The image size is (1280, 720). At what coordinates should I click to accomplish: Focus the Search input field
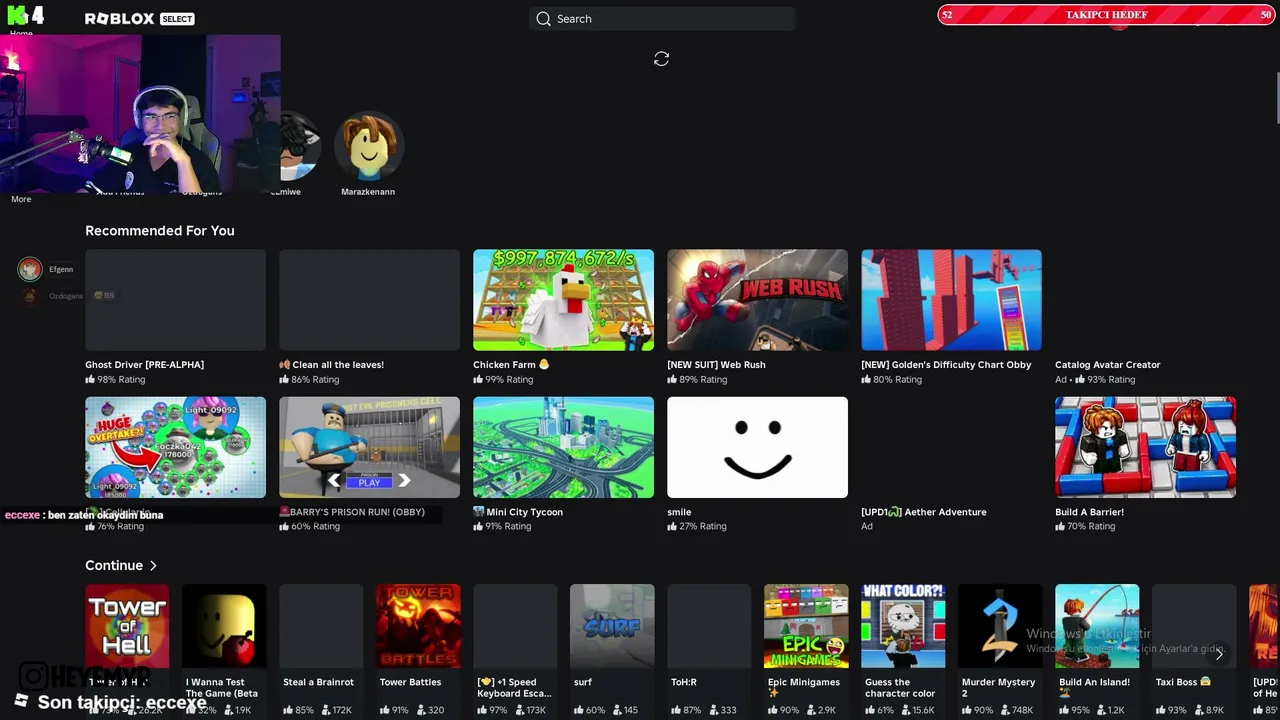pyautogui.click(x=662, y=19)
